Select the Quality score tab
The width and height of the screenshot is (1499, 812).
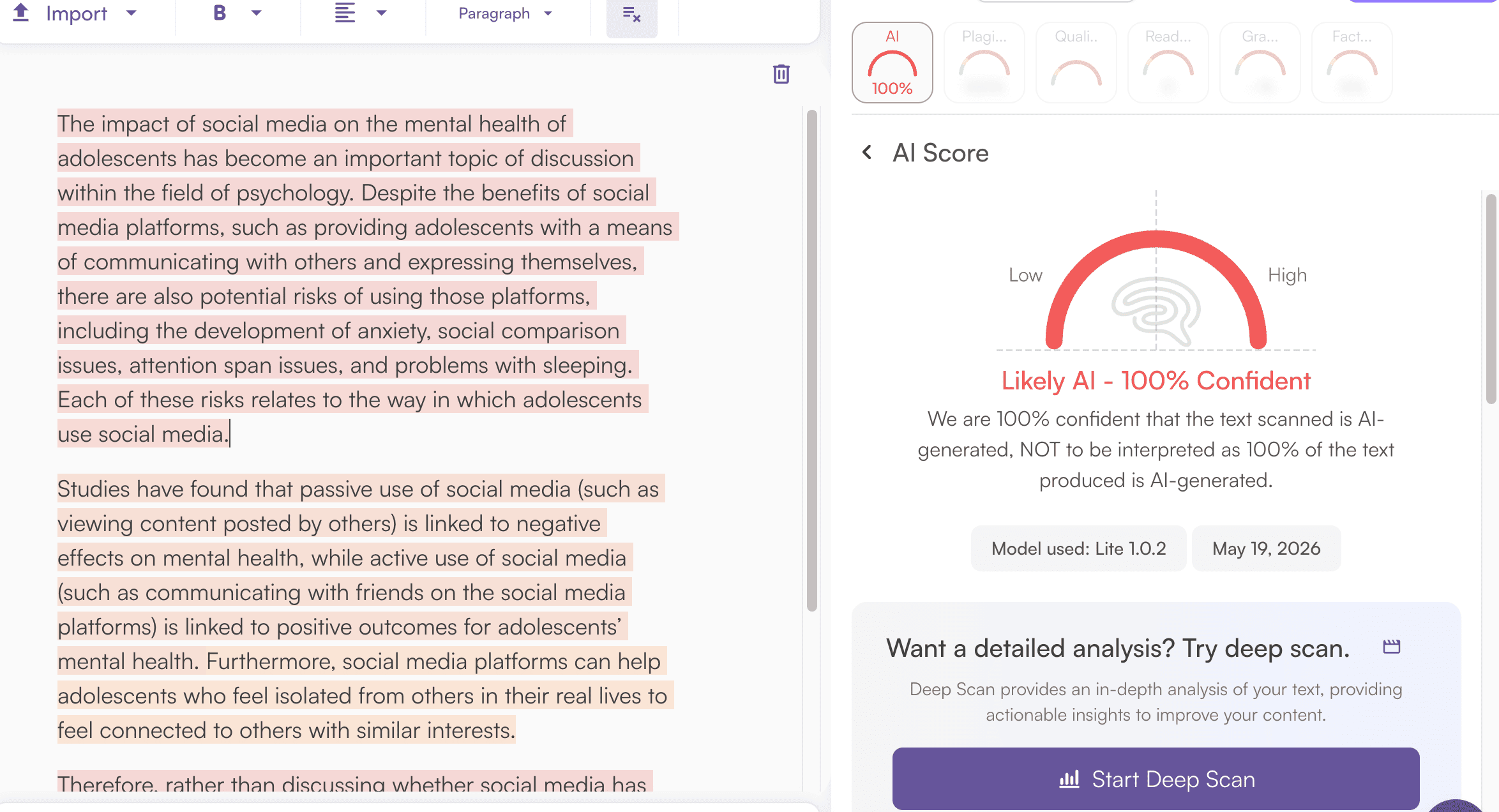tap(1076, 63)
